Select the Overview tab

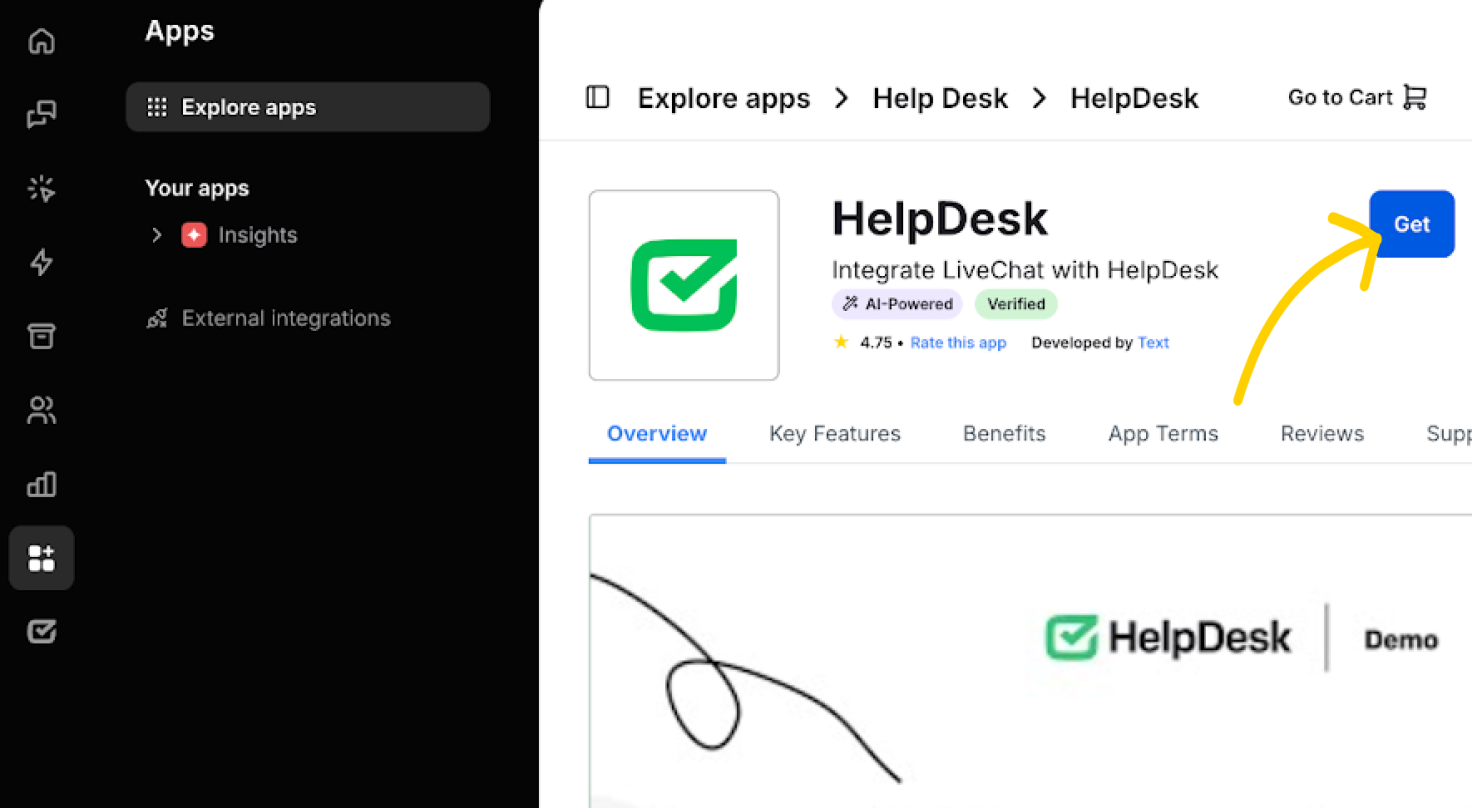tap(657, 433)
